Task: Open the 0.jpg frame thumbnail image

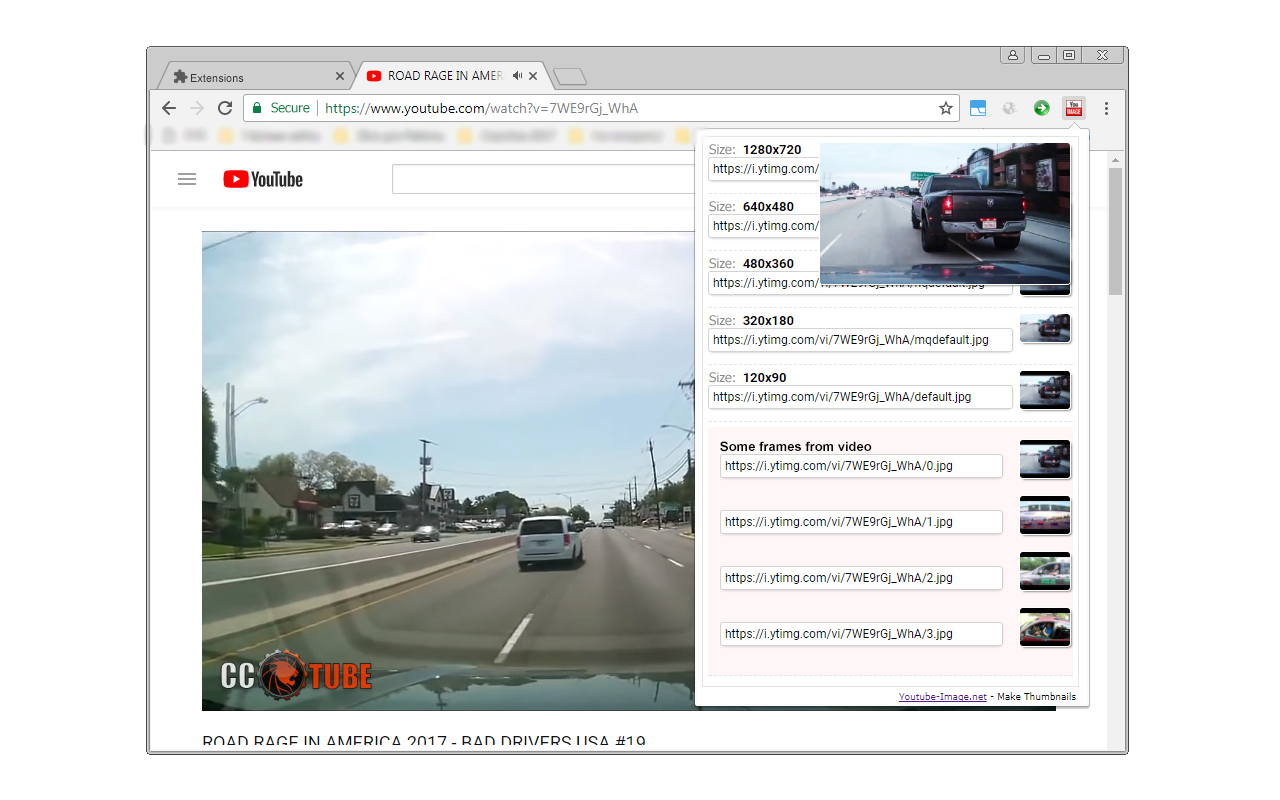Action: point(1045,459)
